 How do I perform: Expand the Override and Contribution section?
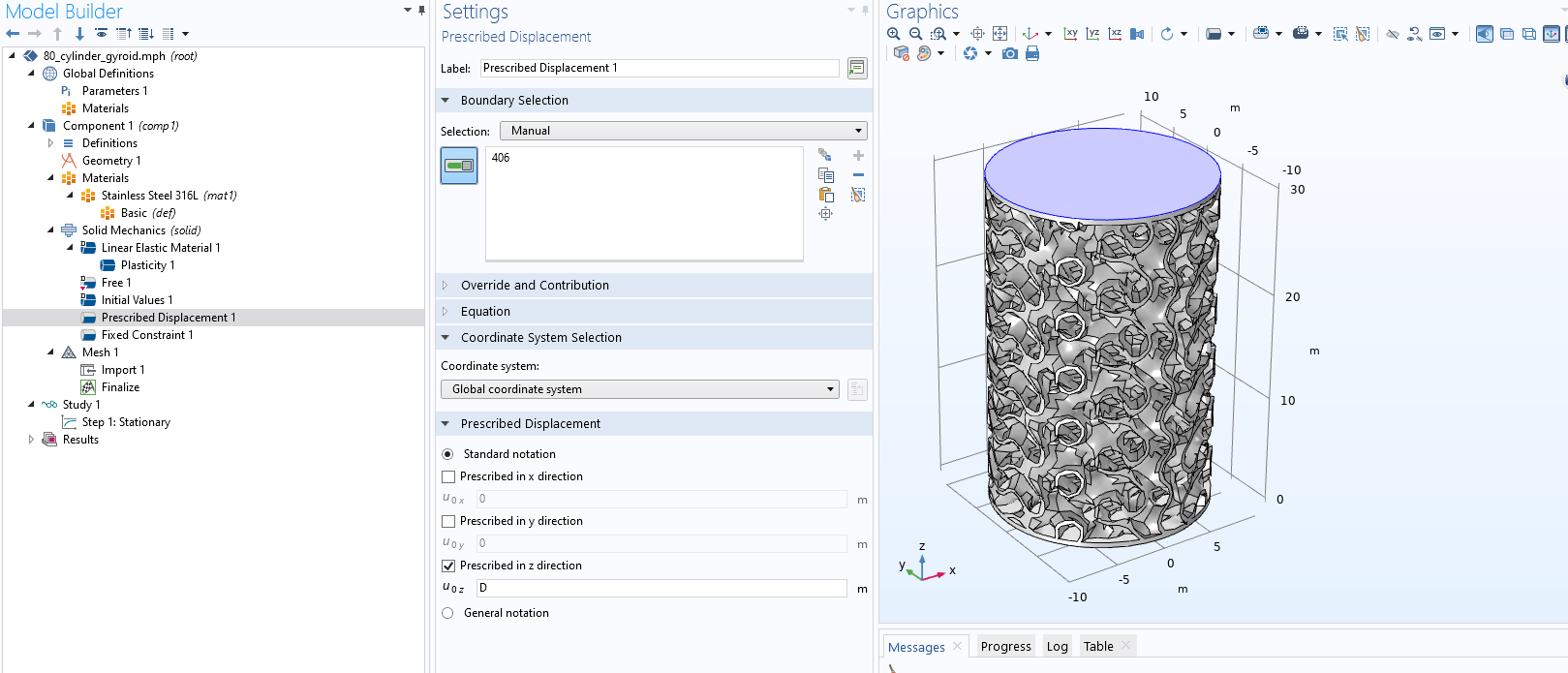535,286
